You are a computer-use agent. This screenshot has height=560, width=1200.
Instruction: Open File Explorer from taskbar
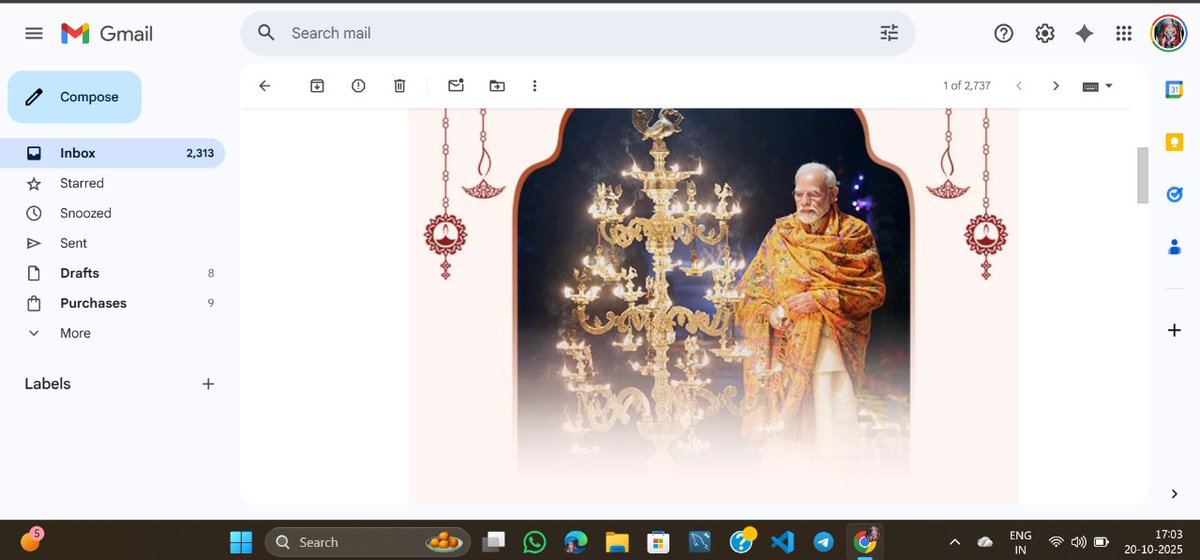pos(615,542)
